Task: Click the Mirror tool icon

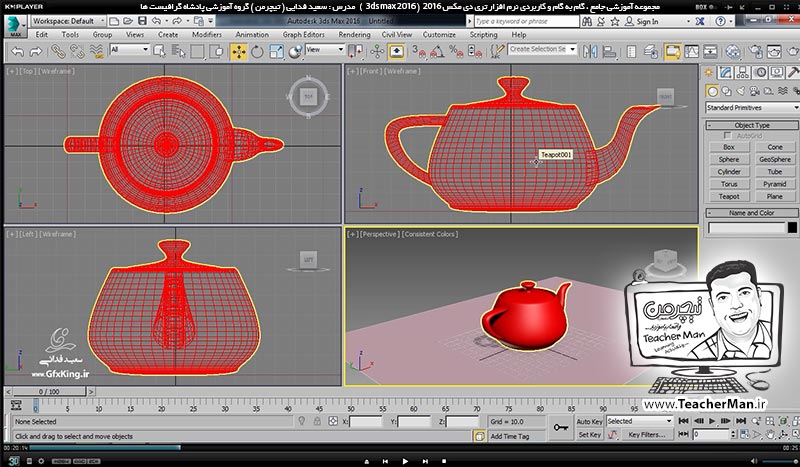Action: click(x=590, y=52)
